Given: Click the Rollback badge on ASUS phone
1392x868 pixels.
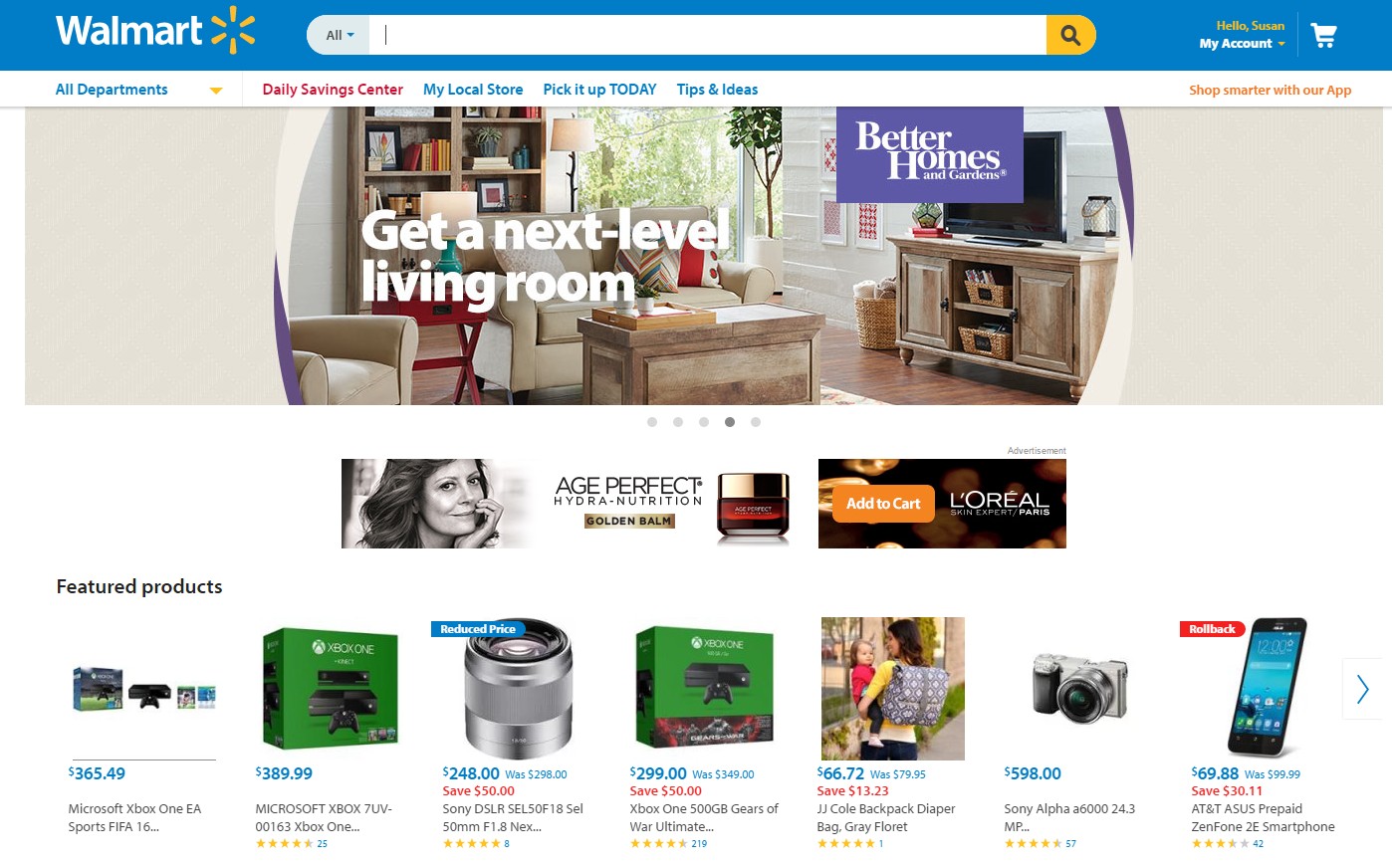Looking at the screenshot, I should click(1212, 629).
